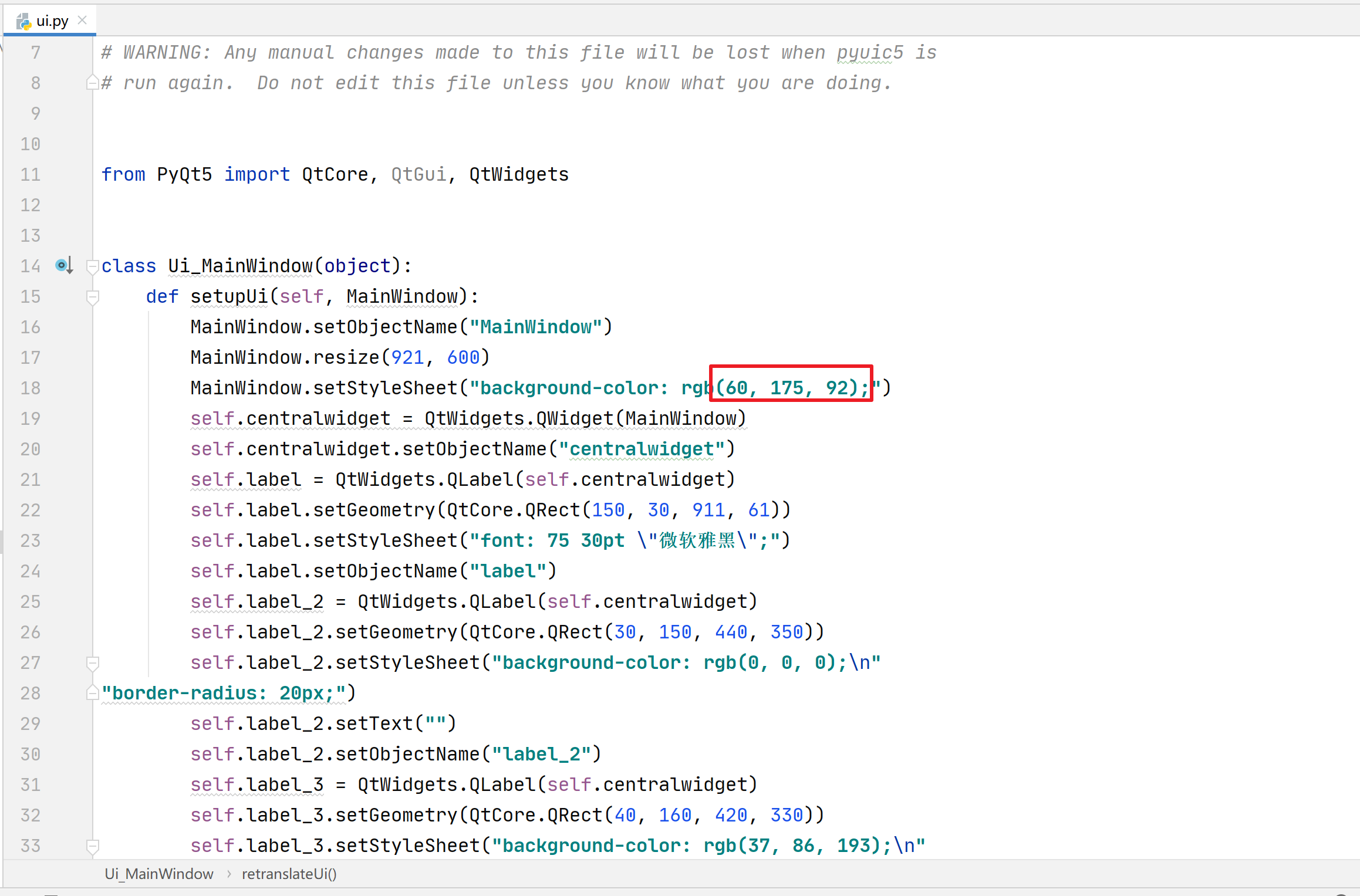Click the unused QtGui import name
This screenshot has height=896, width=1360.
(419, 174)
